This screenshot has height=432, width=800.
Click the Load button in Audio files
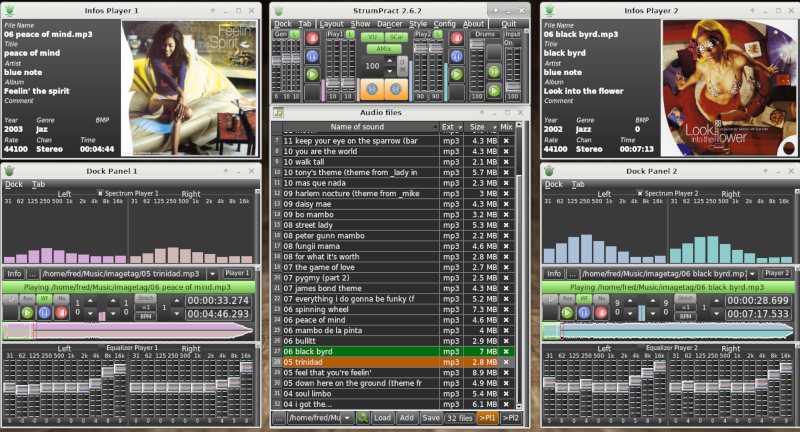pos(382,418)
